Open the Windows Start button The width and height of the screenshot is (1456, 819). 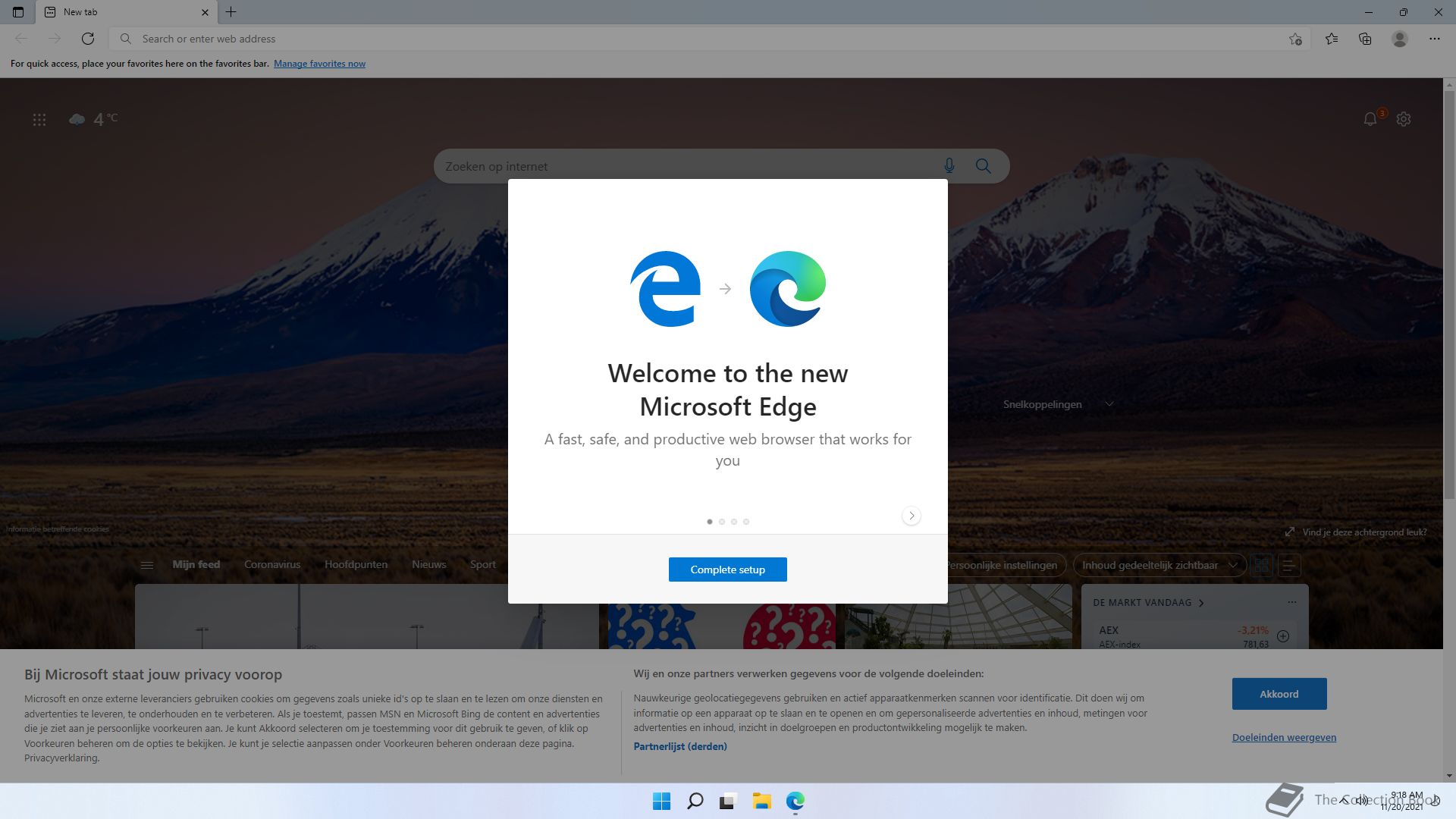pyautogui.click(x=661, y=801)
